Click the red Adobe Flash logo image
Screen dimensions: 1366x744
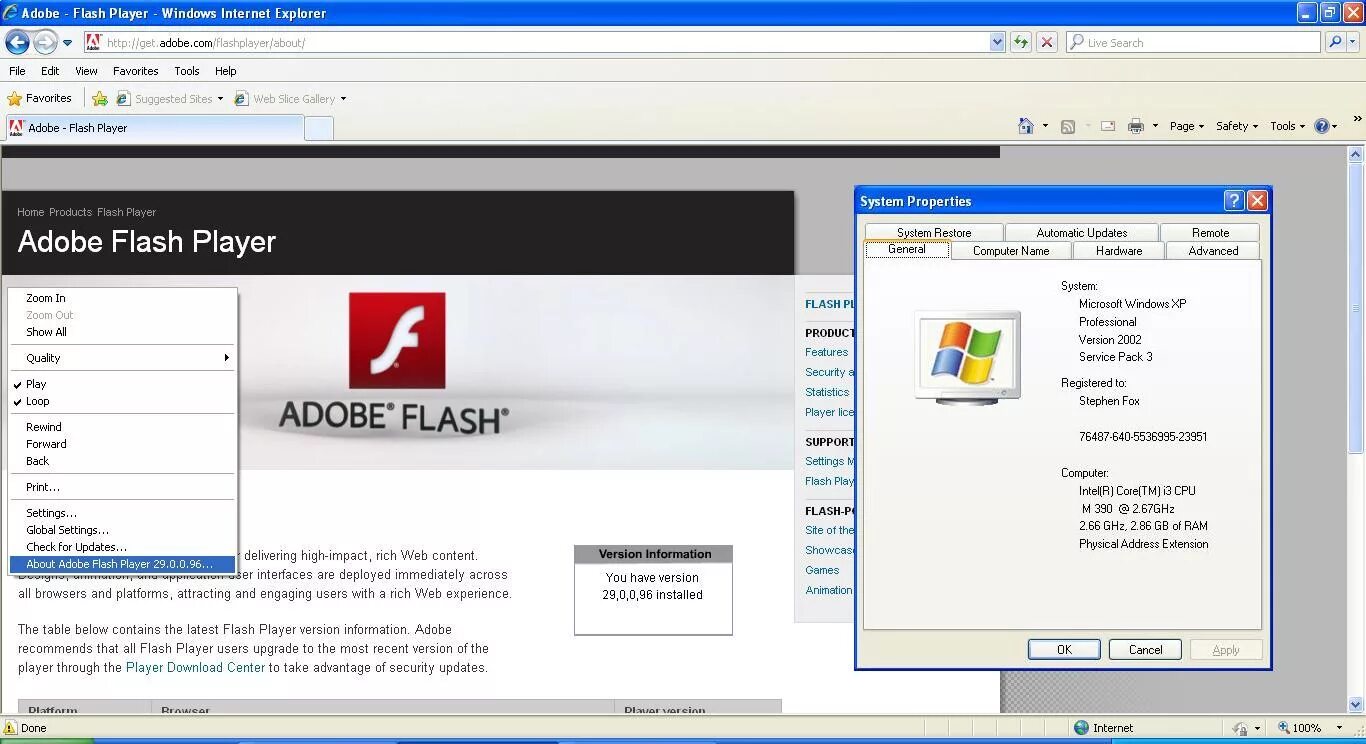[397, 340]
